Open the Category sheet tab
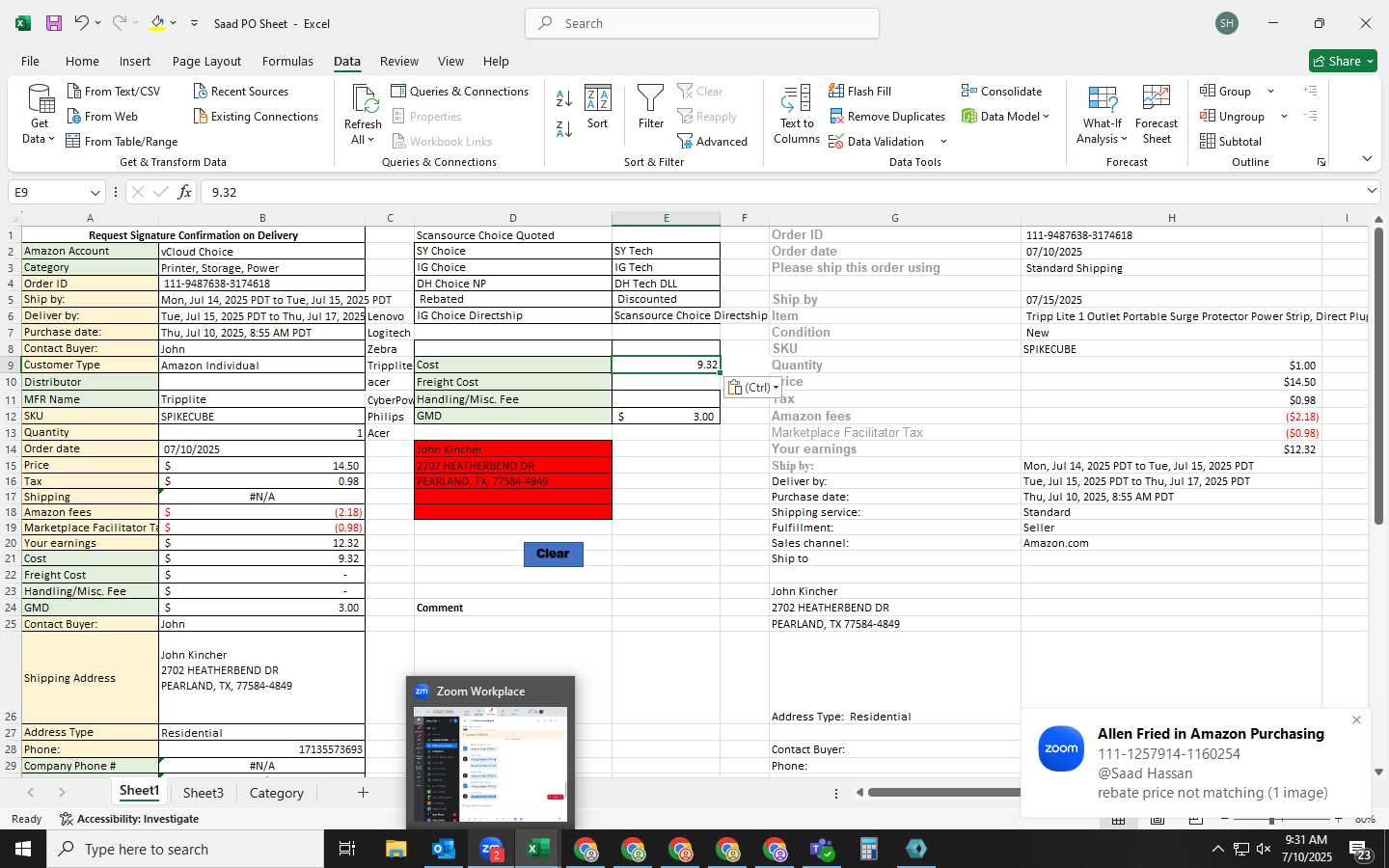Image resolution: width=1389 pixels, height=868 pixels. pos(277,793)
